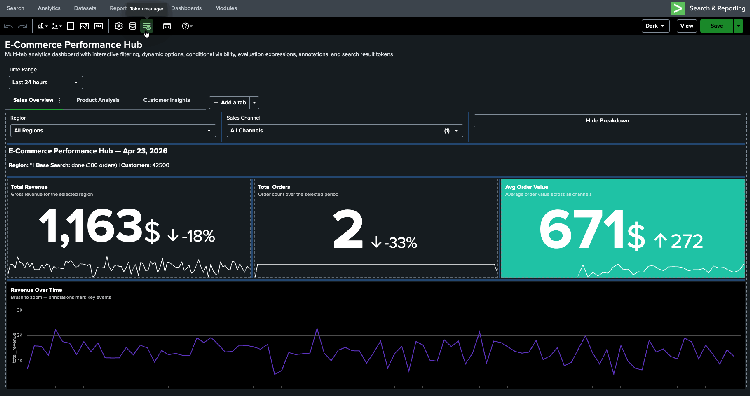Select the rectangle shape tool icon
750x396 pixels.
coord(70,26)
